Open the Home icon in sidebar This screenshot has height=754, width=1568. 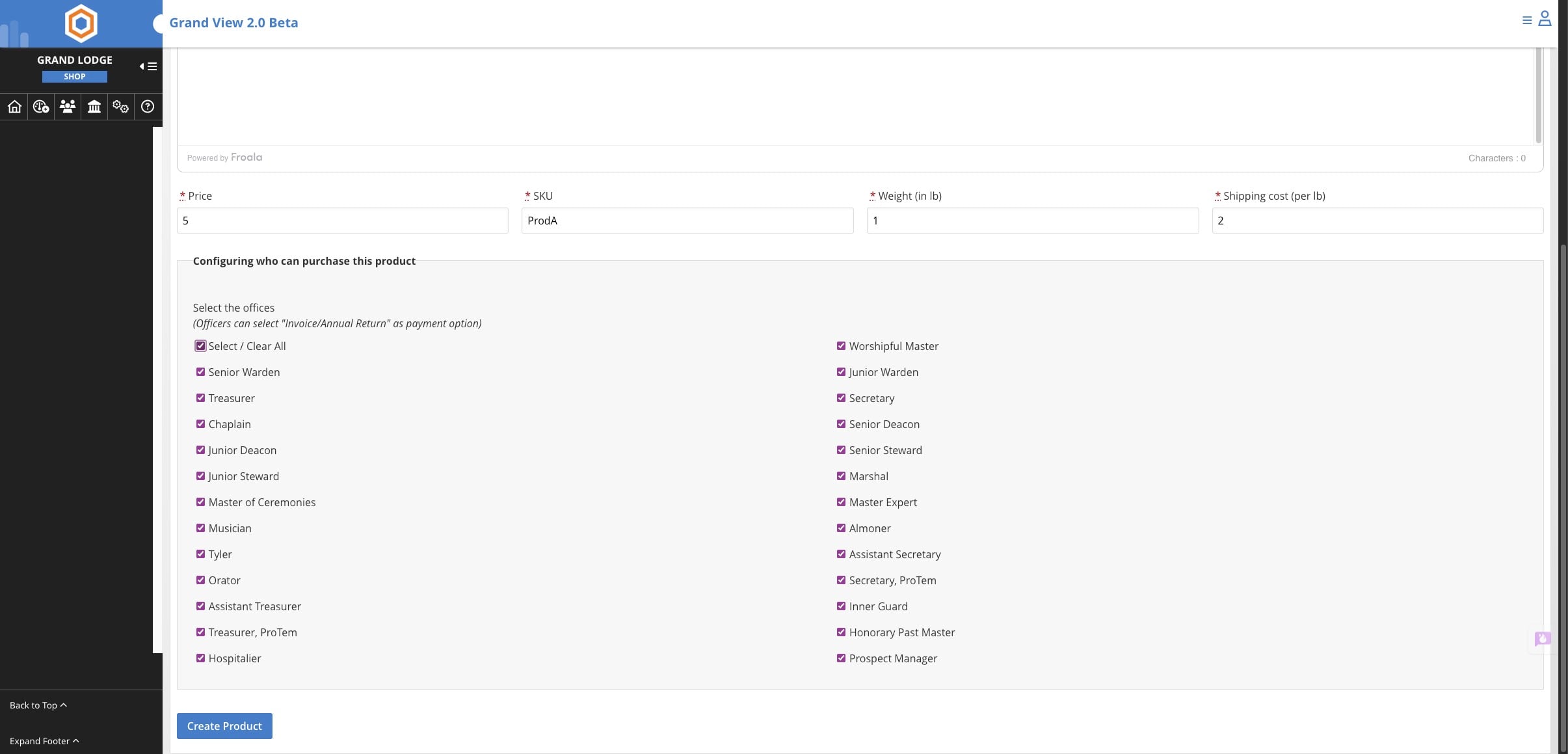(x=14, y=107)
